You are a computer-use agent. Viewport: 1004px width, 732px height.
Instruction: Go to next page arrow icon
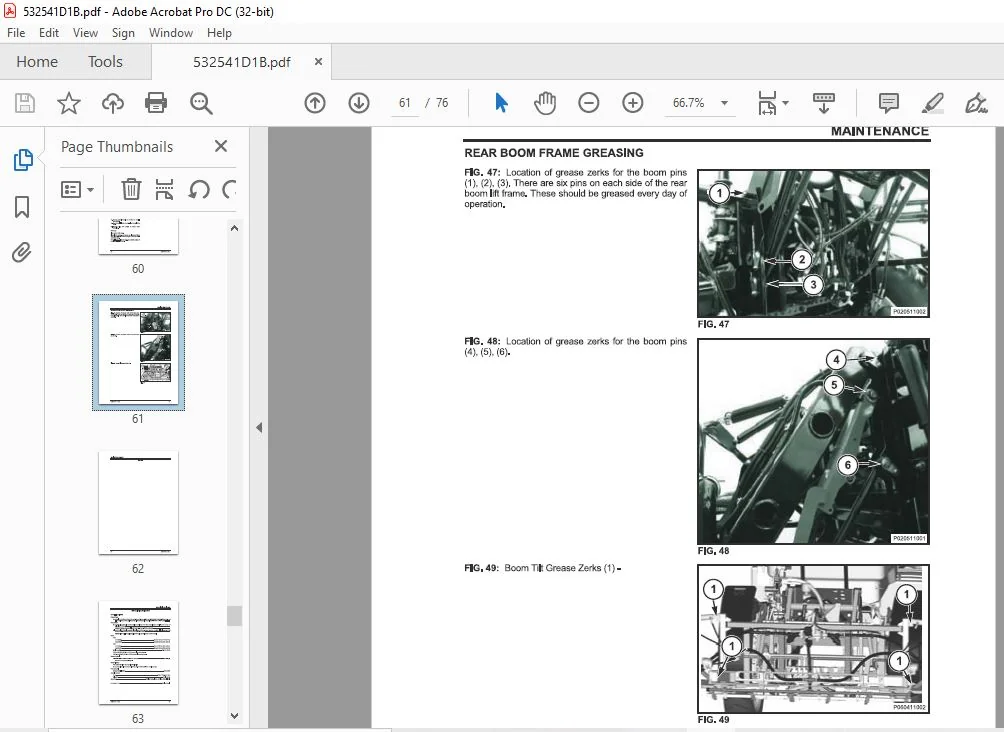pyautogui.click(x=359, y=103)
